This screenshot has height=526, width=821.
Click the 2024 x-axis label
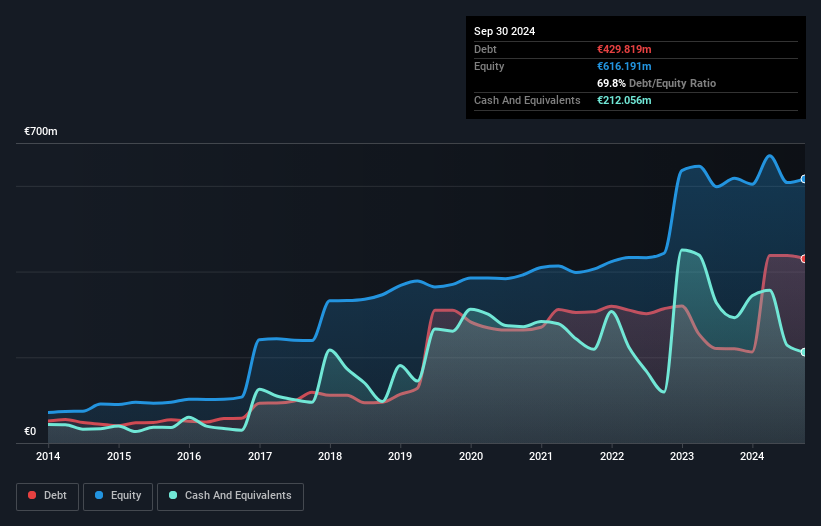752,456
